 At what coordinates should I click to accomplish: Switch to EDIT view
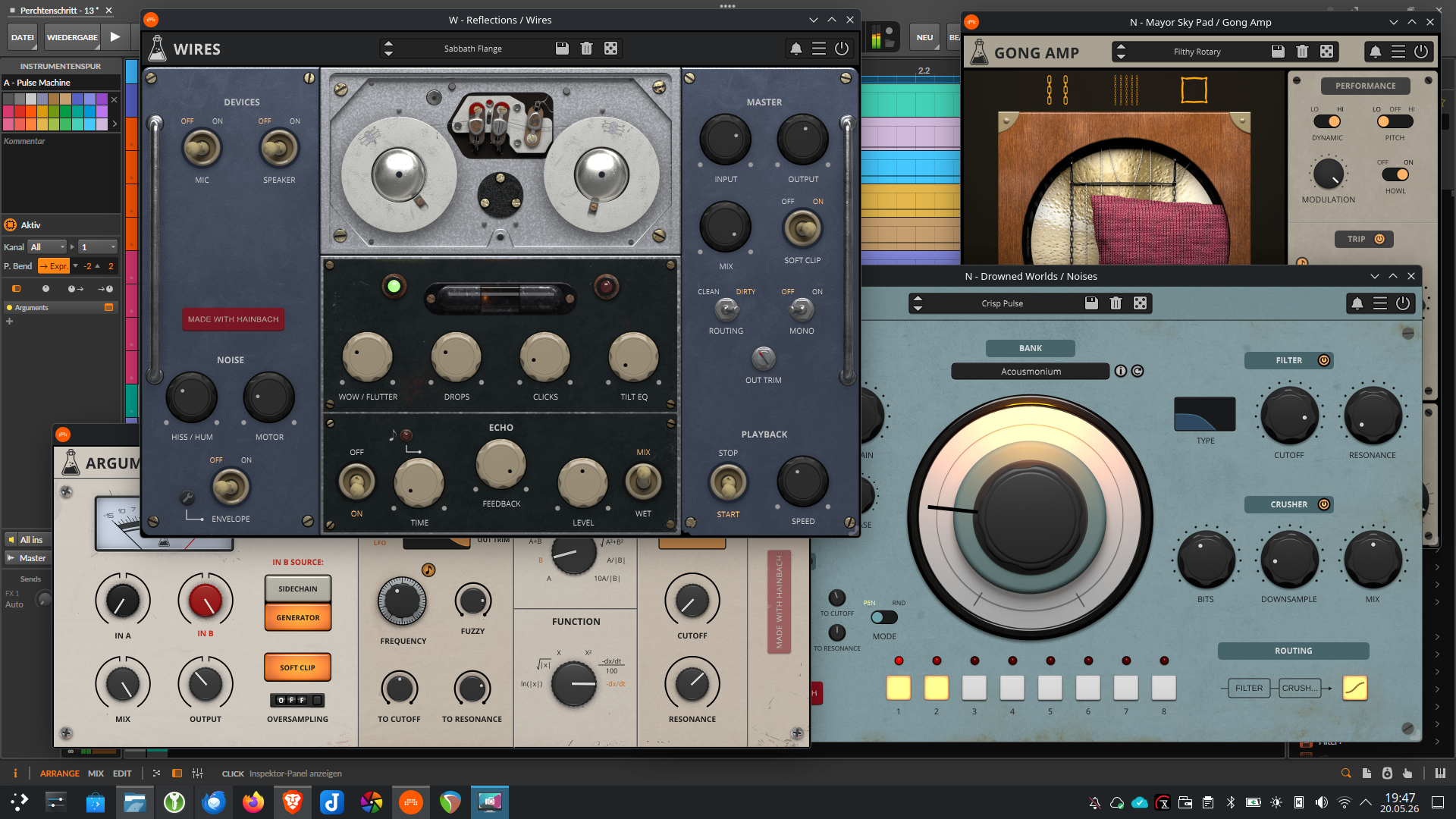click(122, 773)
